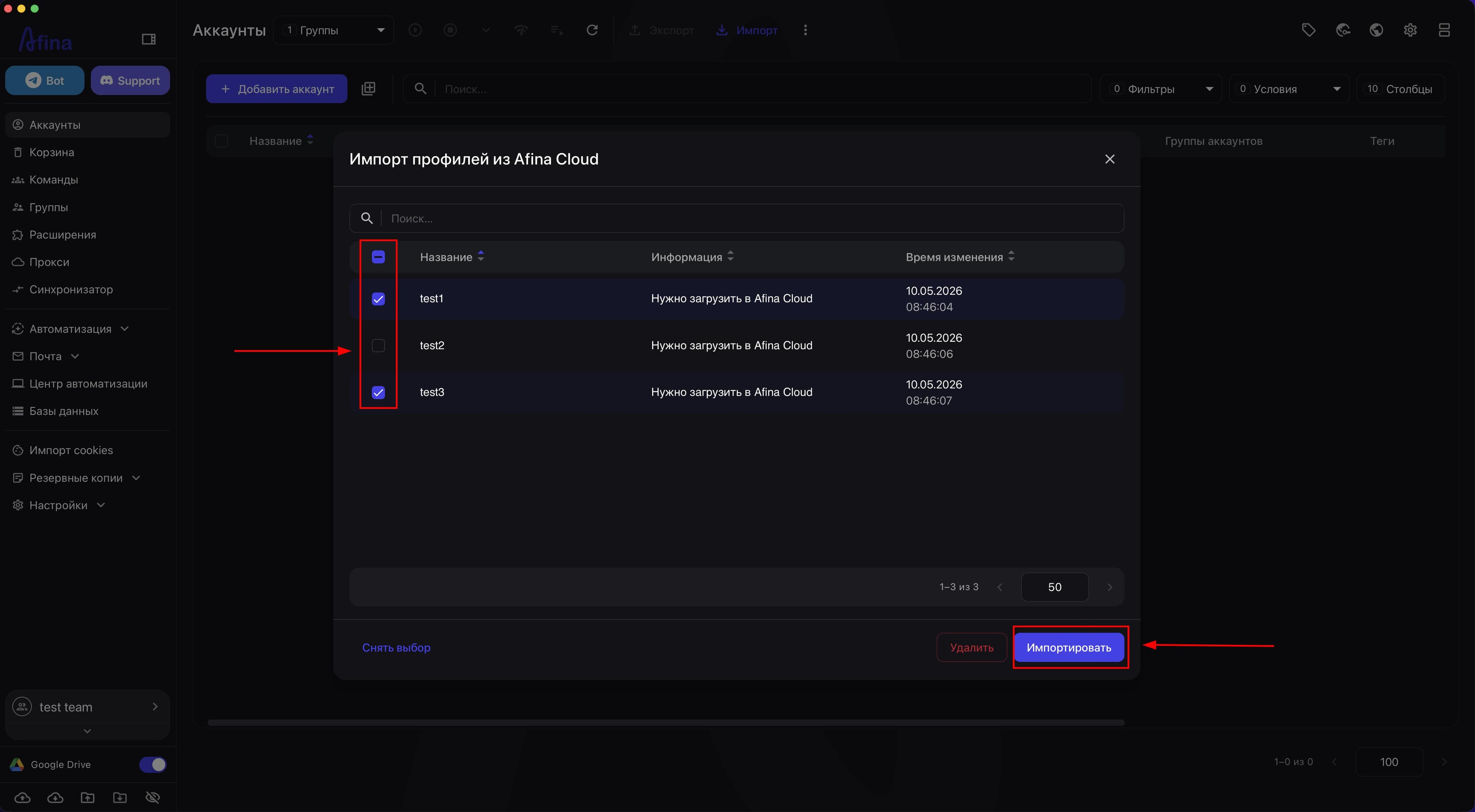
Task: Click the batch add accounts icon
Action: 369,89
